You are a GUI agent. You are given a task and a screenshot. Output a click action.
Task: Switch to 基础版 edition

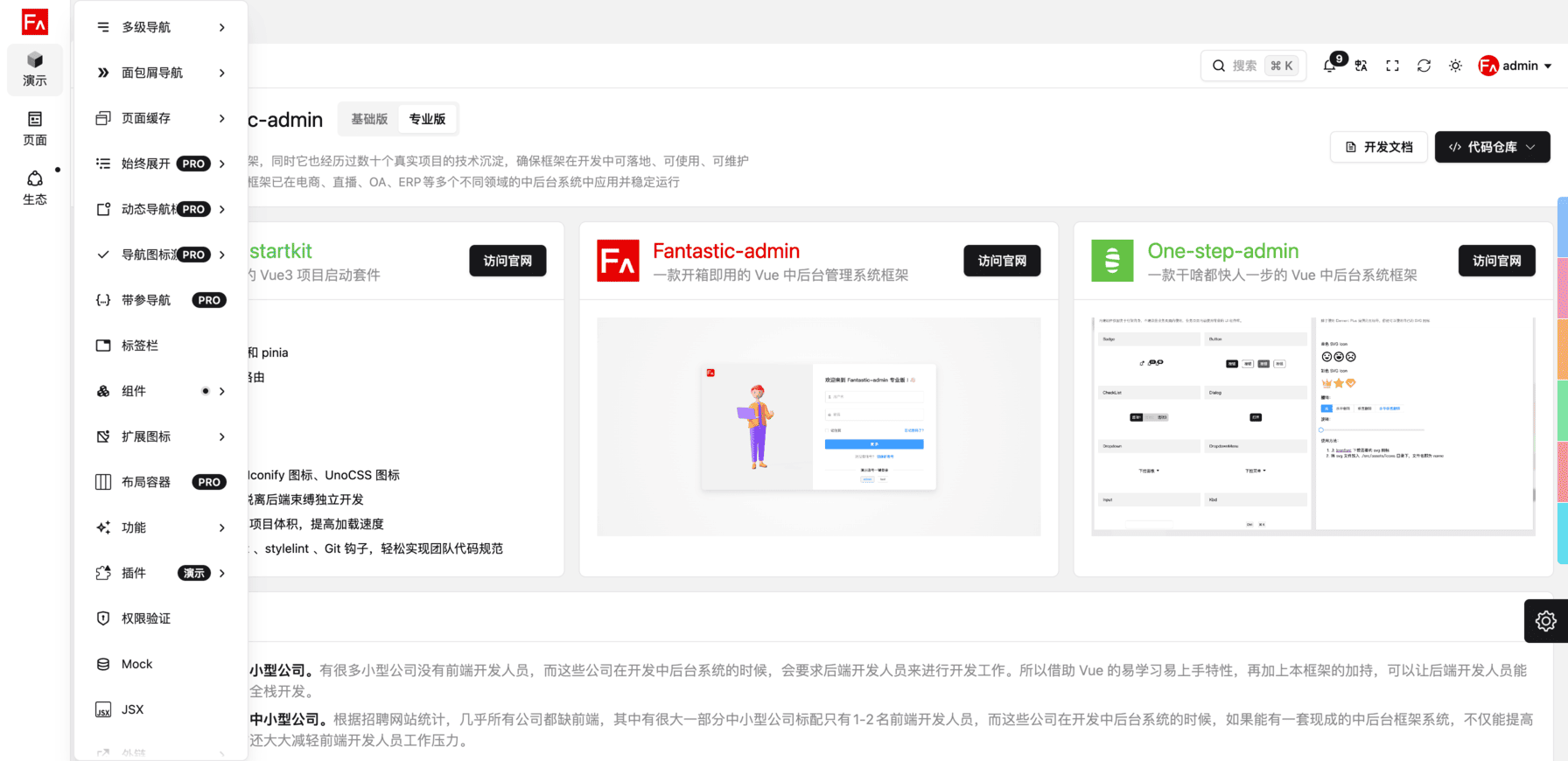tap(369, 119)
